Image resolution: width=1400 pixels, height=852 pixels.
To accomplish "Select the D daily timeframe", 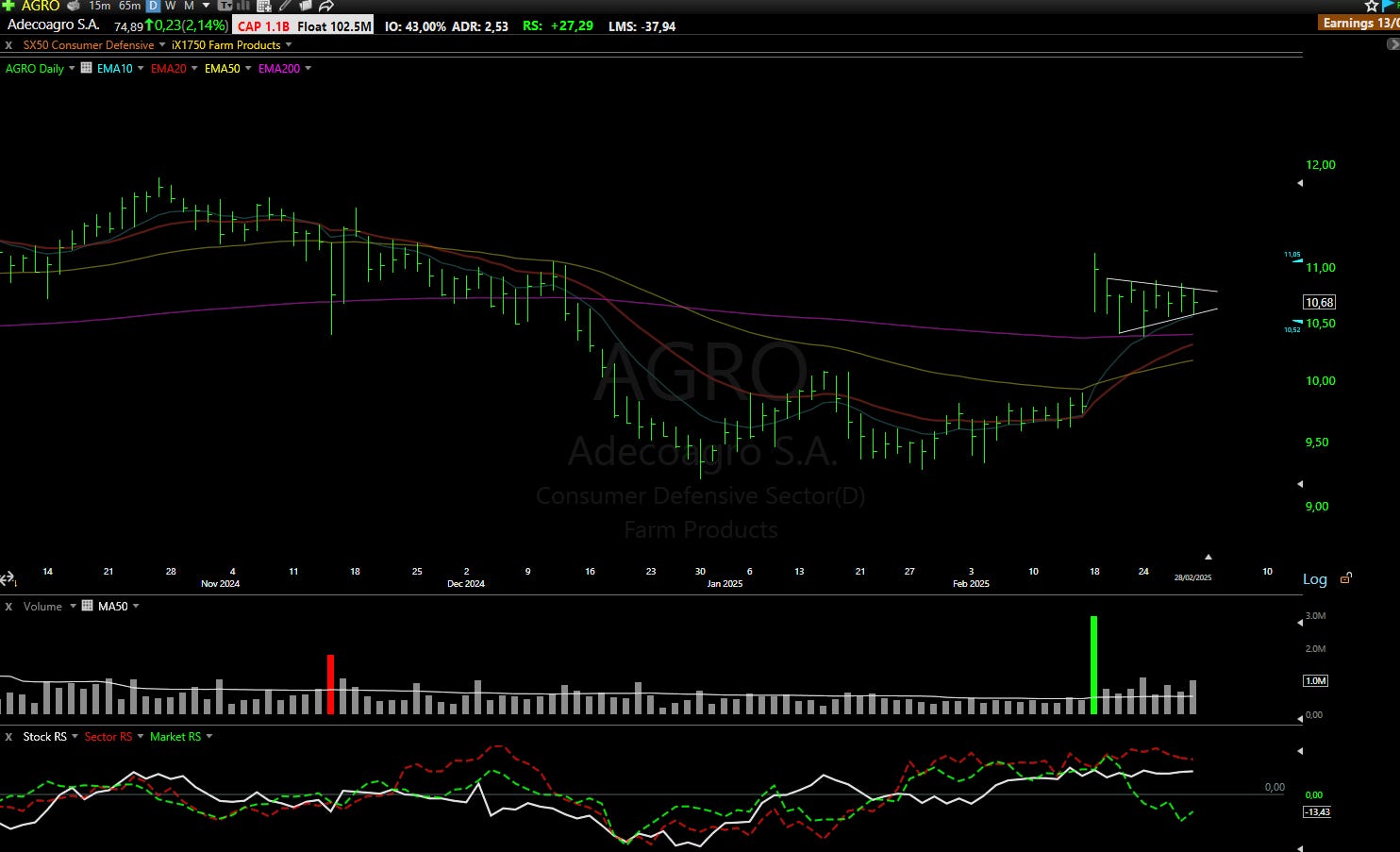I will coord(153,6).
